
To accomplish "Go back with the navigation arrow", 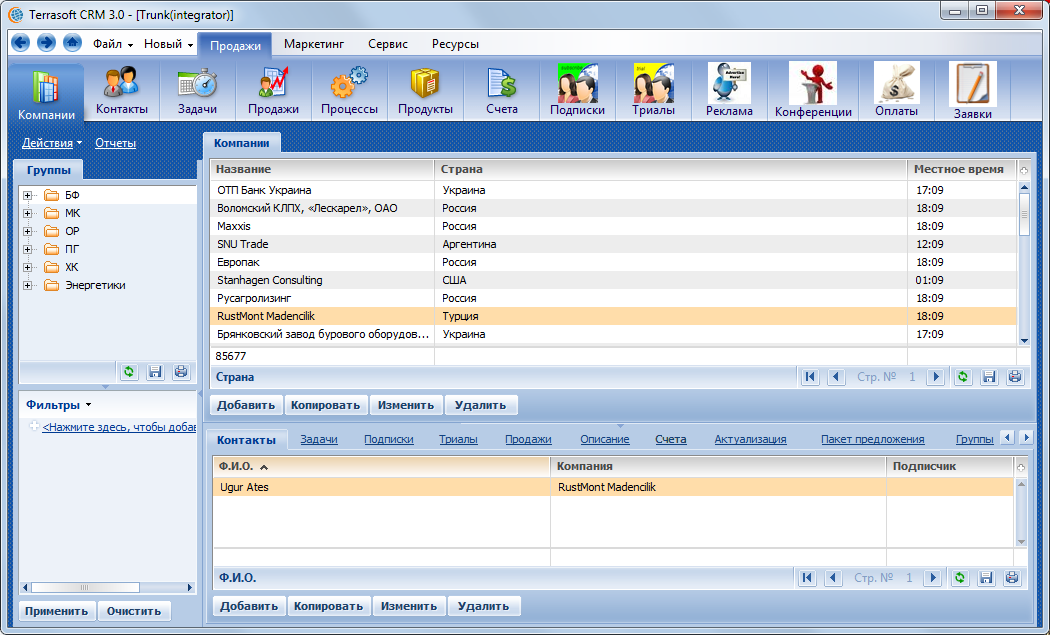I will click(x=21, y=44).
